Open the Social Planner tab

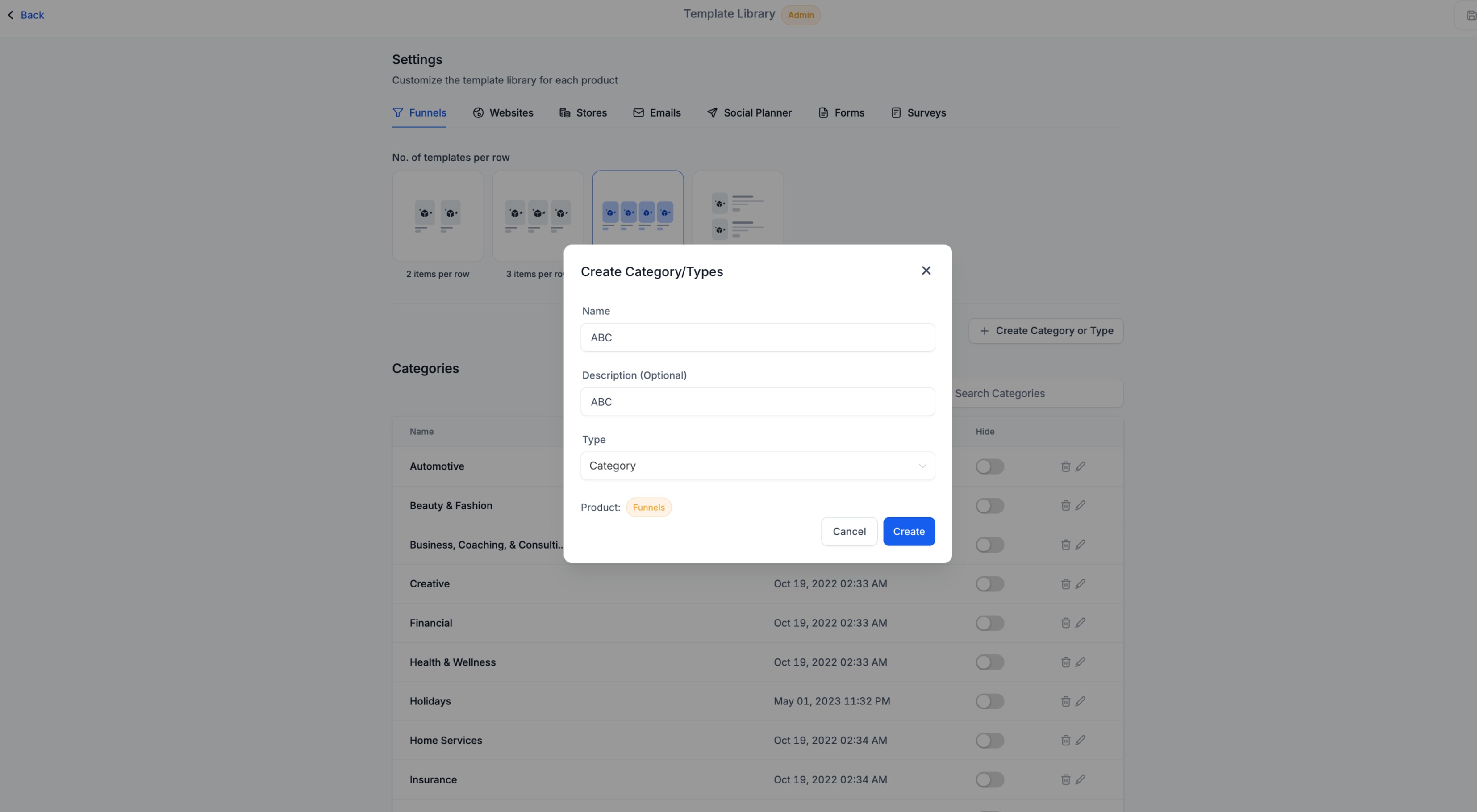749,113
